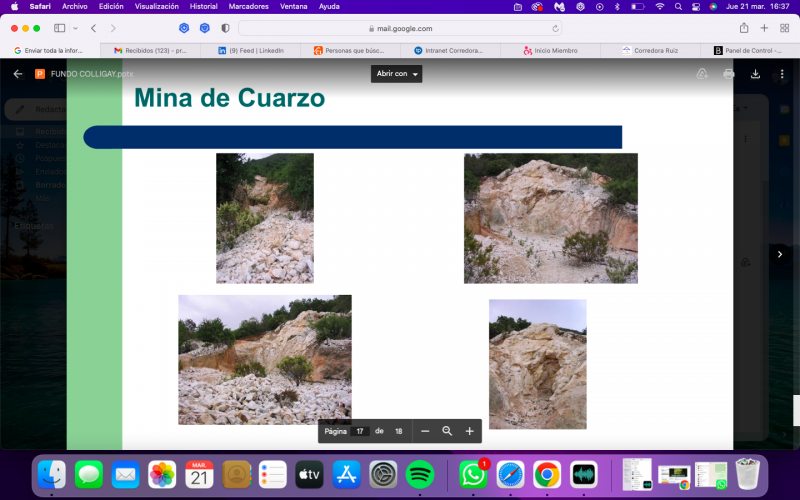800x500 pixels.
Task: Switch to the LinkedIn Feed tab
Action: pyautogui.click(x=251, y=51)
